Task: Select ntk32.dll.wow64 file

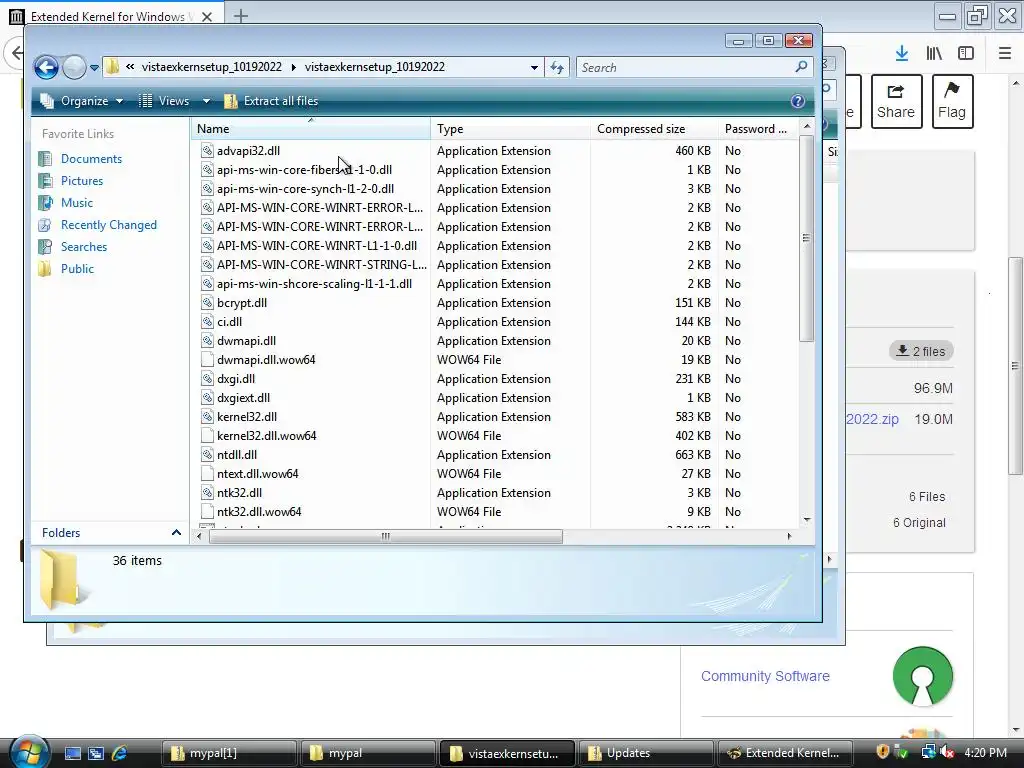Action: coord(259,512)
